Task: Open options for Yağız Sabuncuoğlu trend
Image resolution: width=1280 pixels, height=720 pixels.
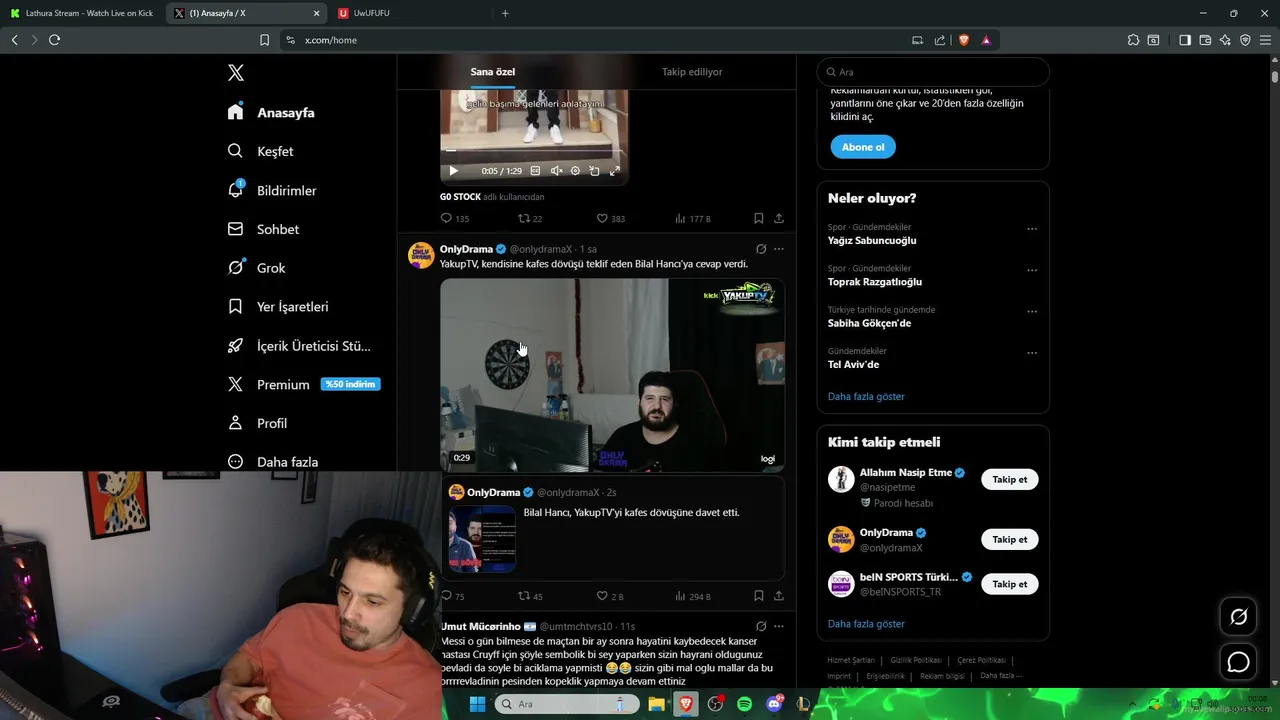Action: click(x=1032, y=229)
